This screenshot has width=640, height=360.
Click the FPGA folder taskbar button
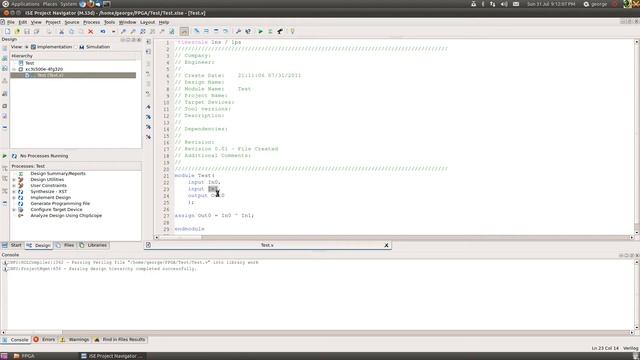pos(24,356)
